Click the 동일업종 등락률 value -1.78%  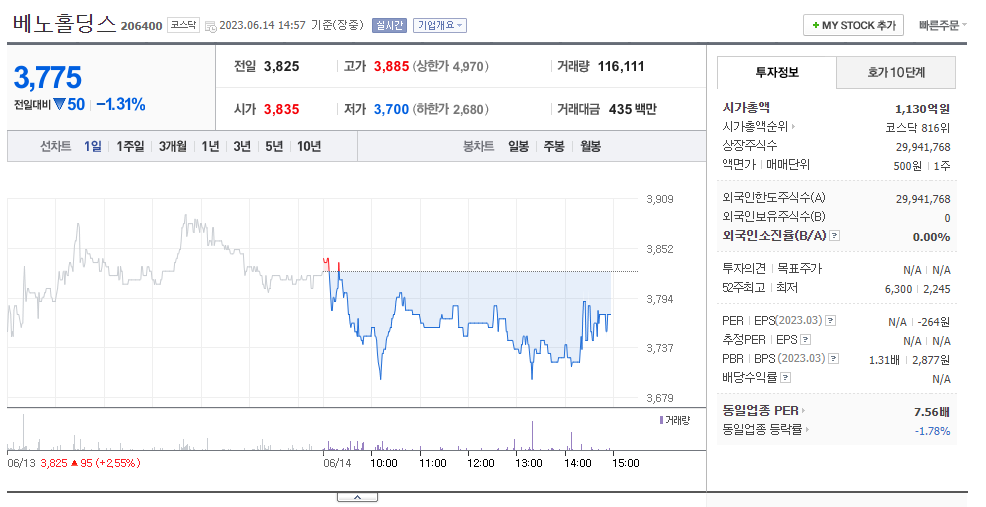tap(933, 431)
